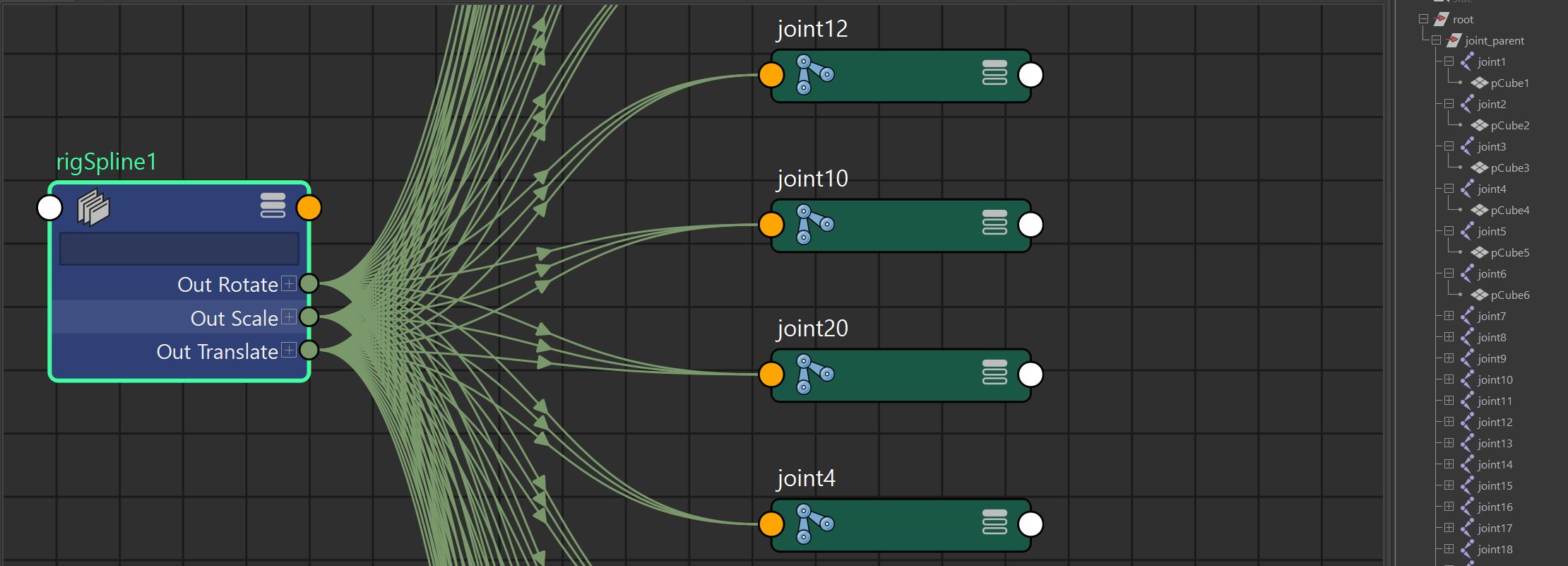Click the pCube1 mesh icon in outliner
This screenshot has width=1568, height=566.
pyautogui.click(x=1480, y=83)
